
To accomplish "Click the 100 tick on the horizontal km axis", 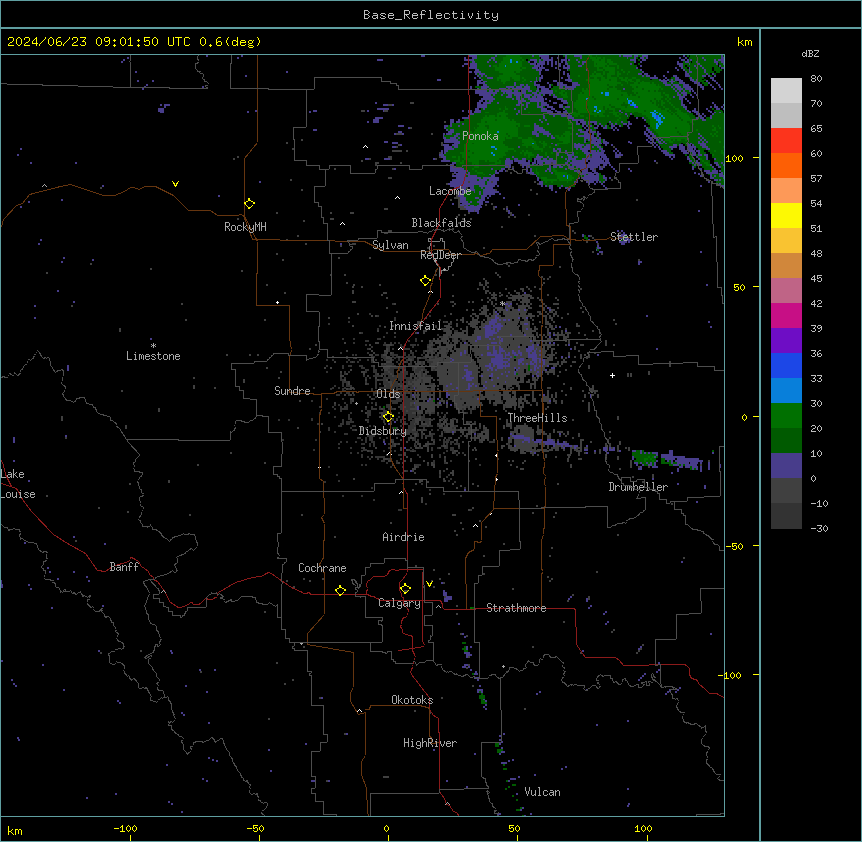I will [643, 828].
